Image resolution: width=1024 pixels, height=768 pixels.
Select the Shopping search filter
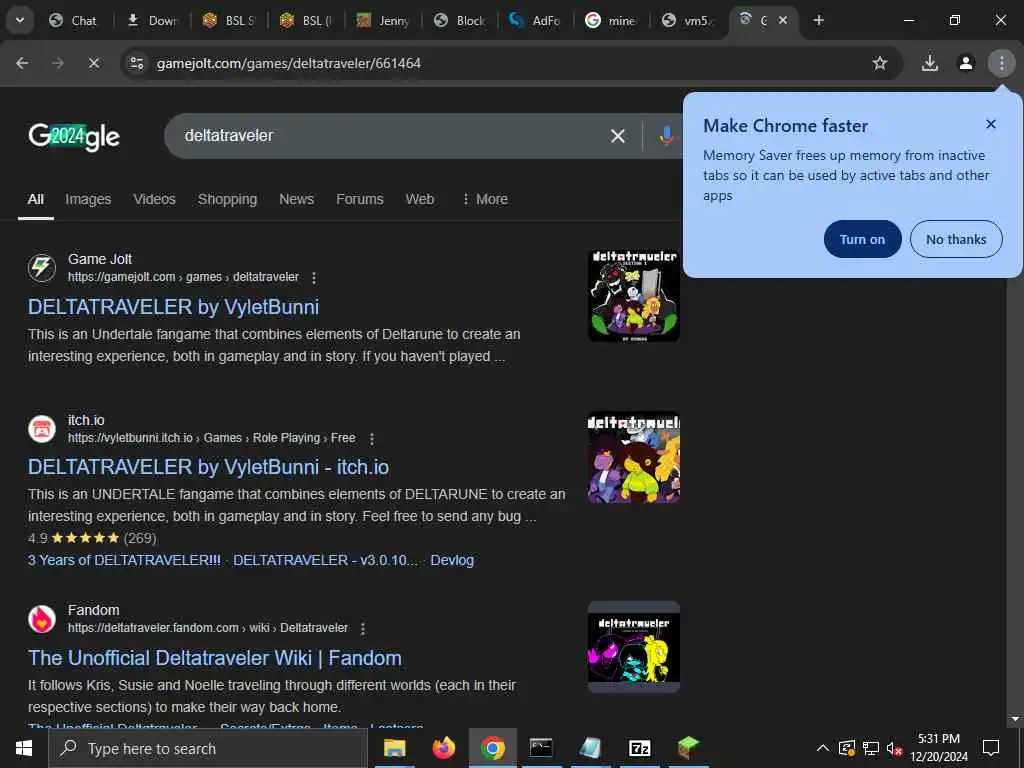click(x=227, y=199)
